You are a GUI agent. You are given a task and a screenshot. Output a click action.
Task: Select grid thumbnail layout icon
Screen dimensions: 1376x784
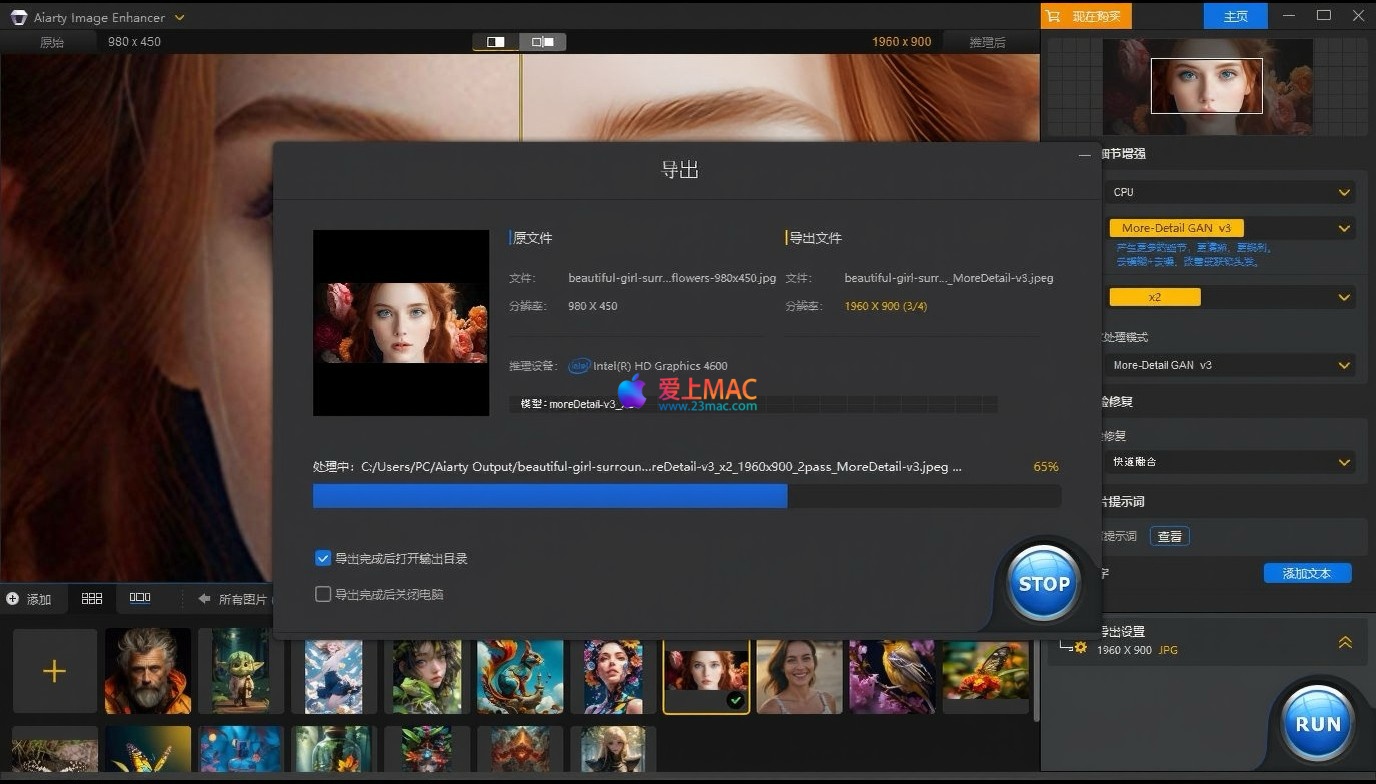click(92, 598)
